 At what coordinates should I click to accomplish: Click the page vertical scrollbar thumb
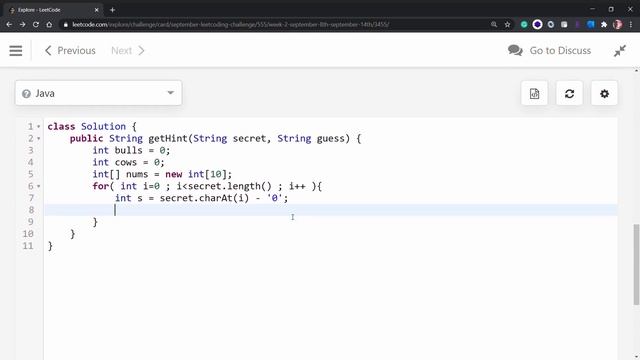[x=636, y=264]
